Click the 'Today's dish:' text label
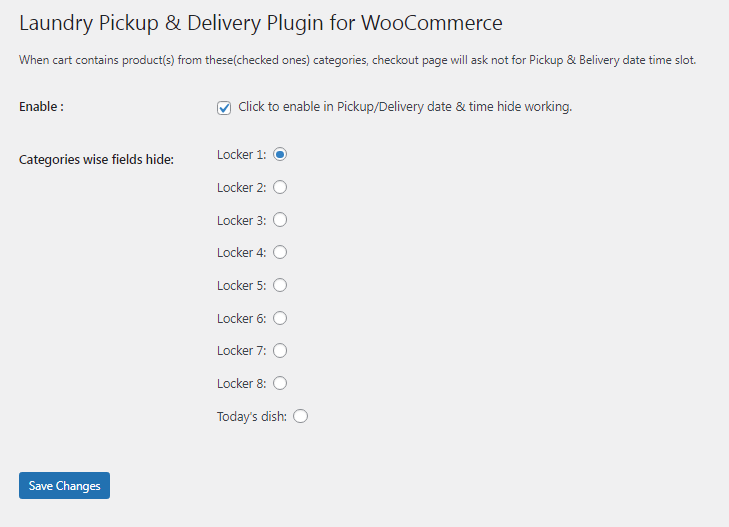Viewport: 729px width, 527px height. pyautogui.click(x=252, y=416)
